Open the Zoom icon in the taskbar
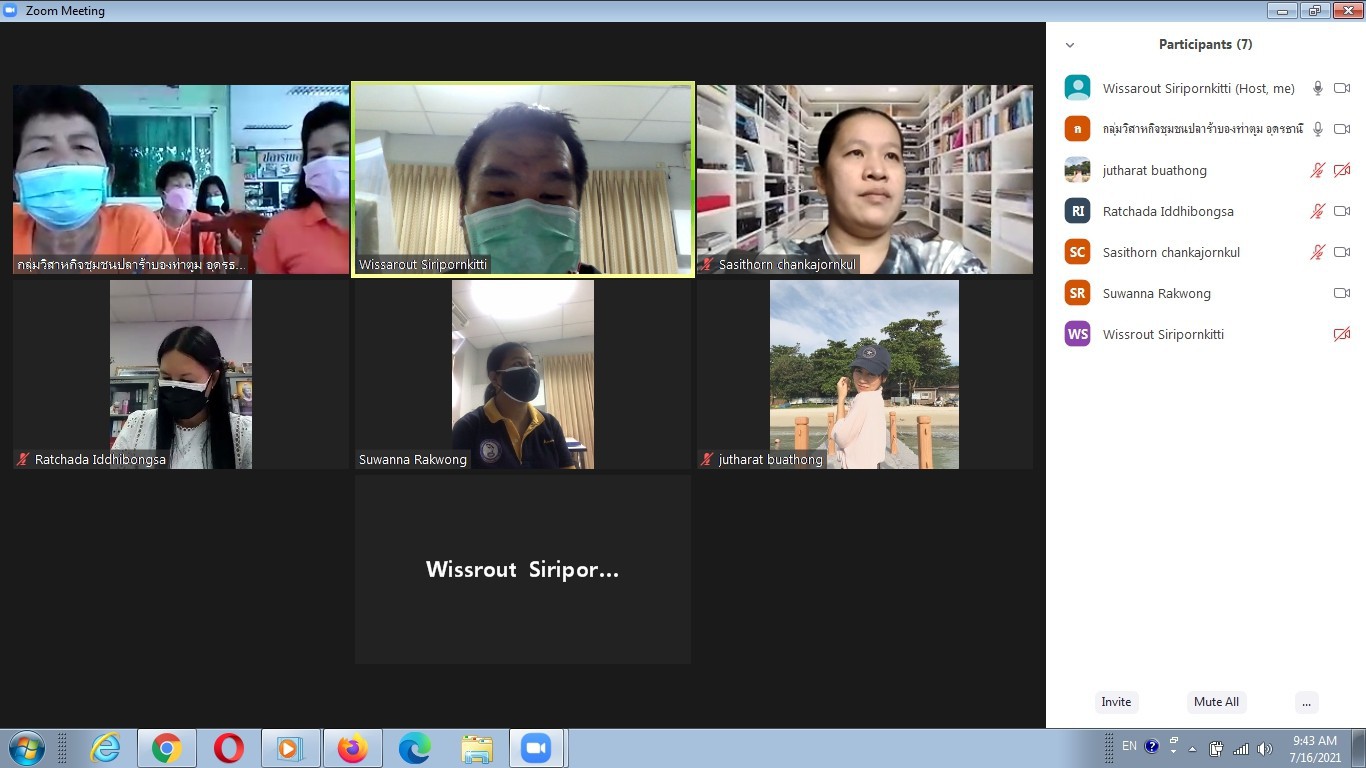This screenshot has width=1366, height=768. (x=536, y=748)
